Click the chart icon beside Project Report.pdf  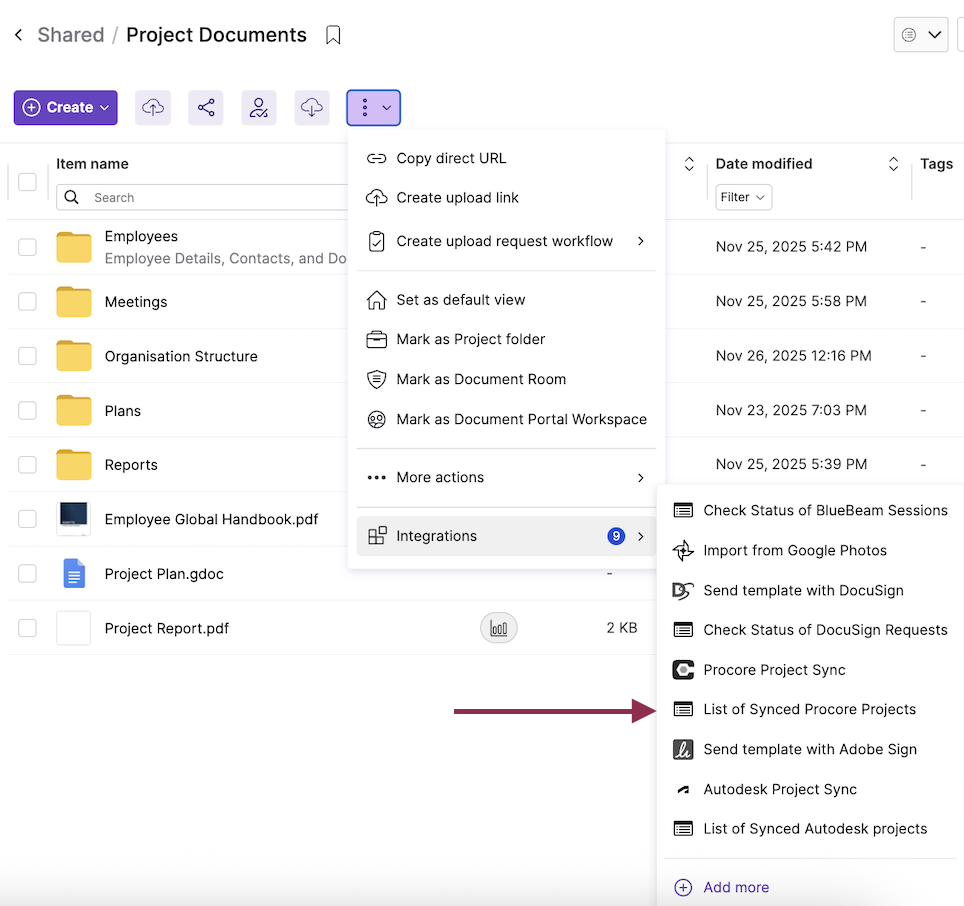coord(499,628)
